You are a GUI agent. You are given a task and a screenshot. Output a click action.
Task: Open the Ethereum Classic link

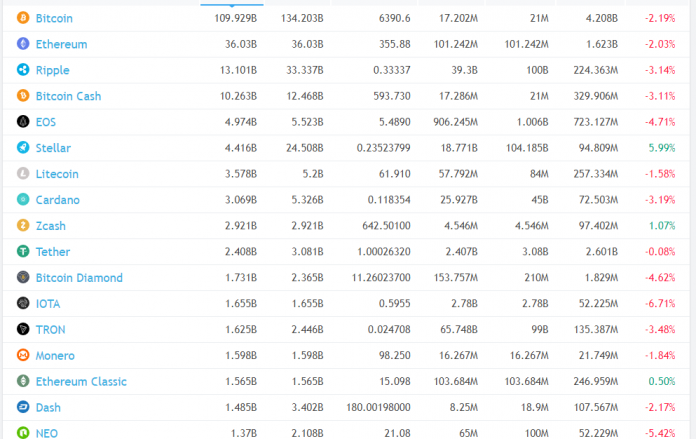tap(81, 381)
